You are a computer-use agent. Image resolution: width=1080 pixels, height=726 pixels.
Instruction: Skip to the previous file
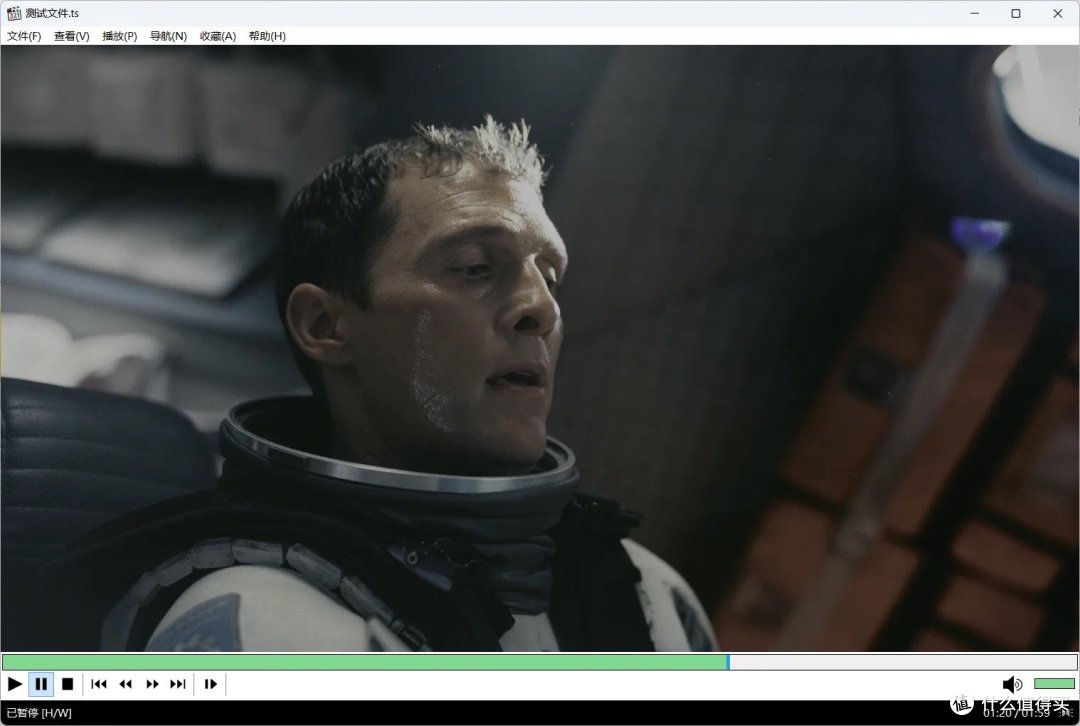(x=99, y=684)
